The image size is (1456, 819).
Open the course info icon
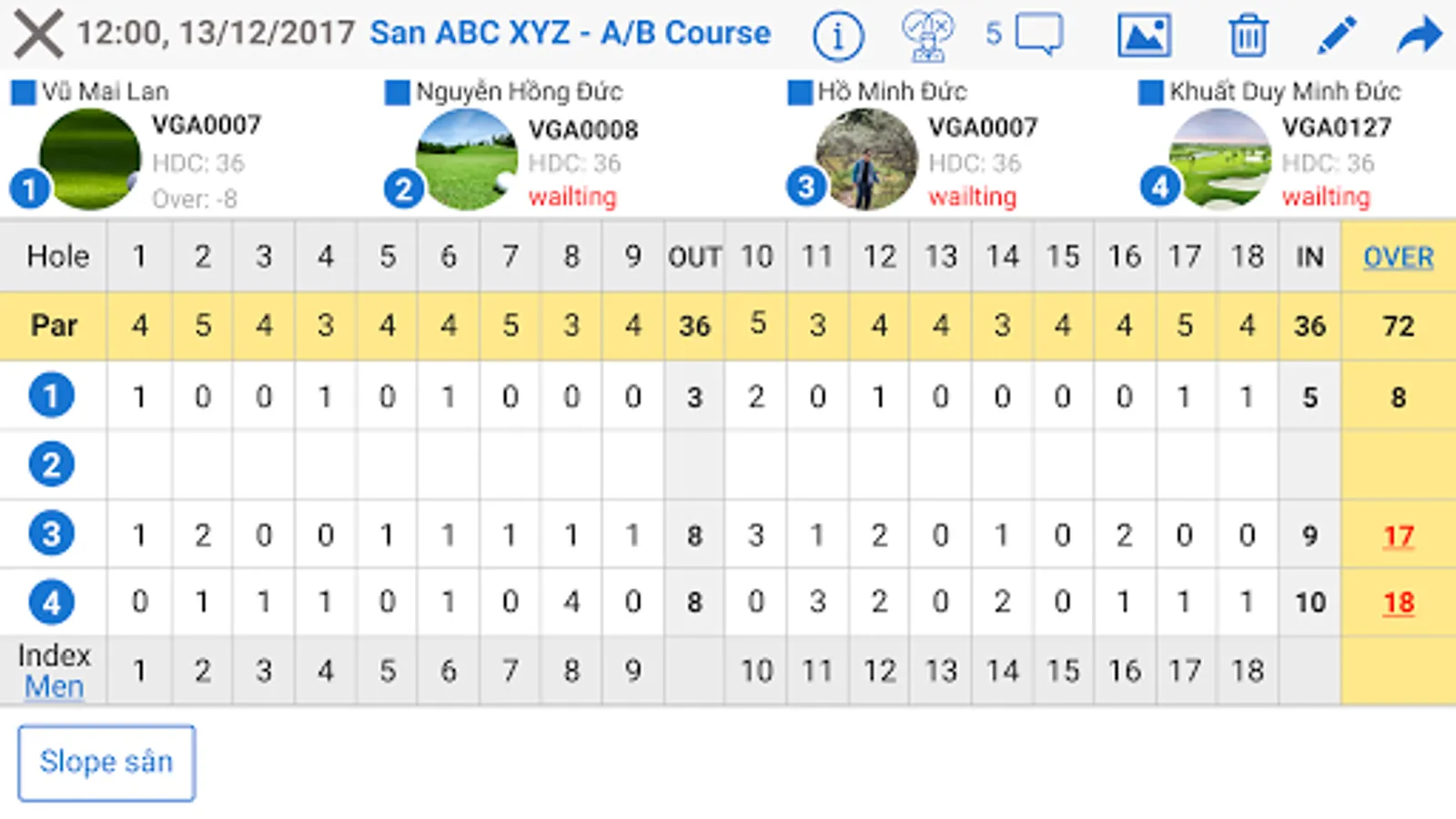[837, 35]
